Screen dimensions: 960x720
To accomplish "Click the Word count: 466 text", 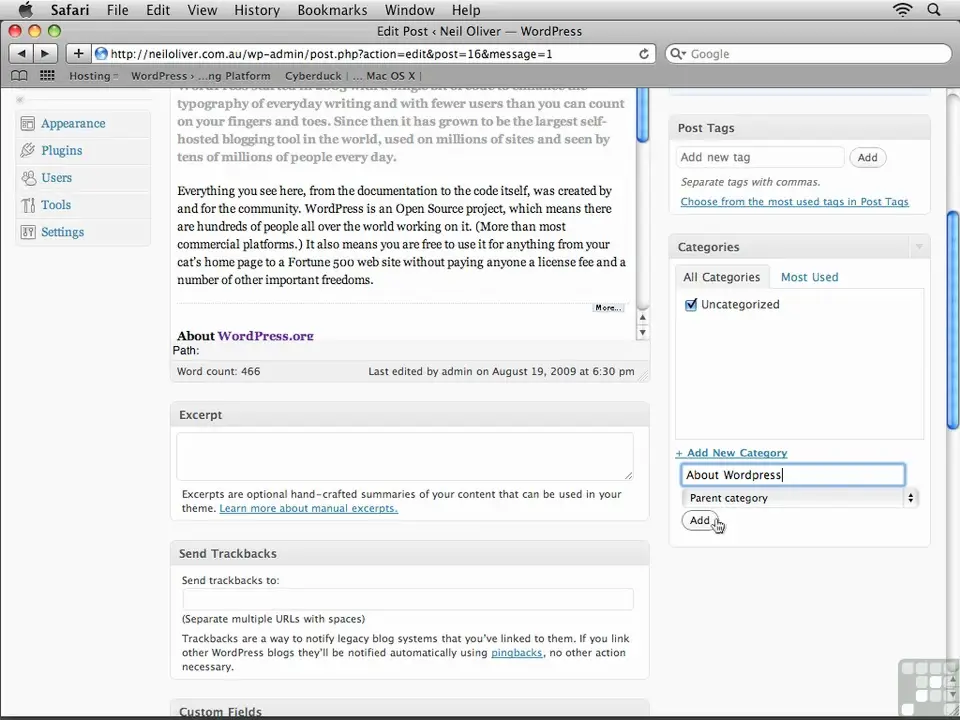I will point(219,372).
